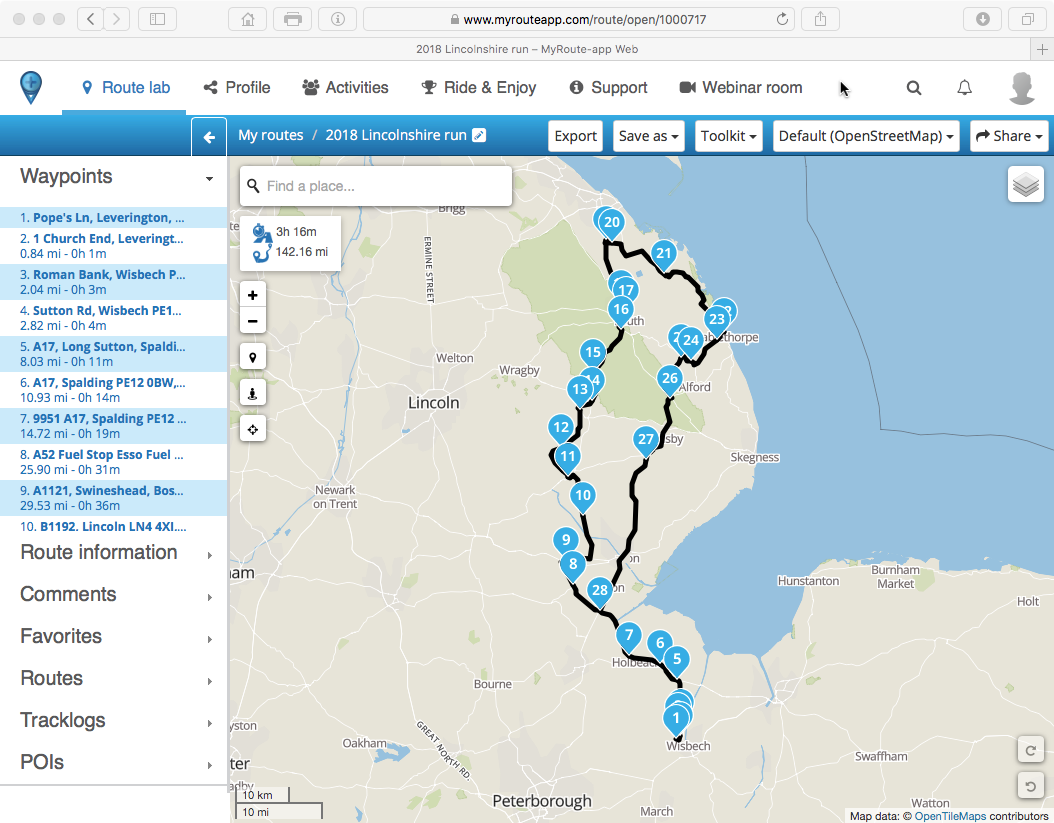Open the Save as dropdown
The image size is (1054, 823).
[649, 136]
